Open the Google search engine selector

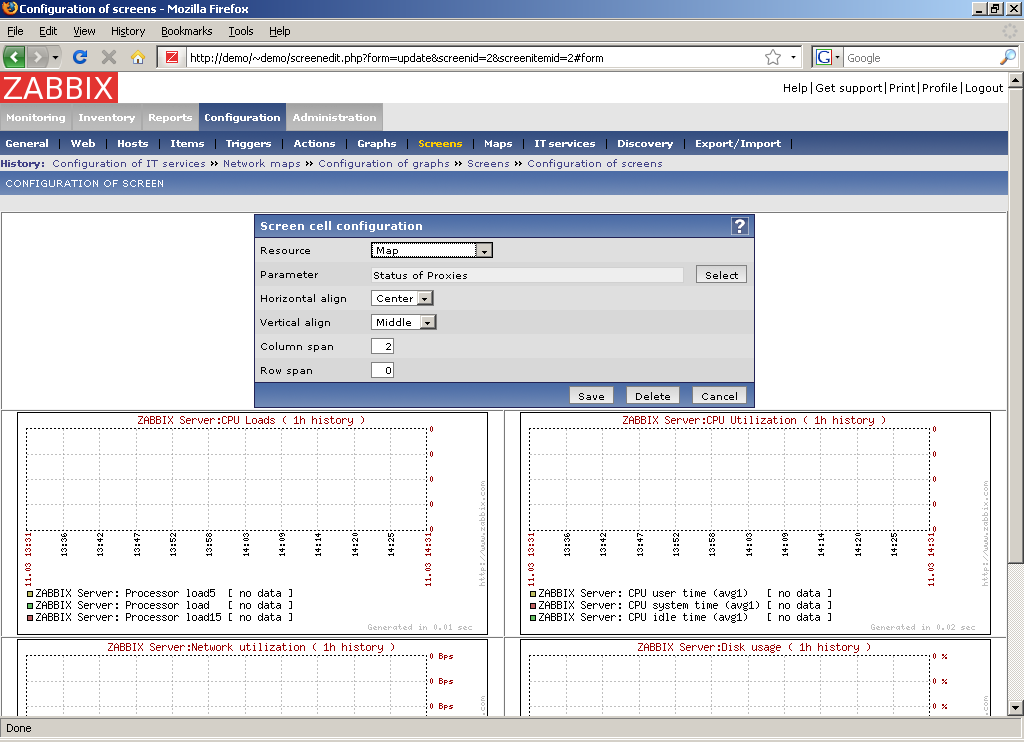[x=827, y=57]
